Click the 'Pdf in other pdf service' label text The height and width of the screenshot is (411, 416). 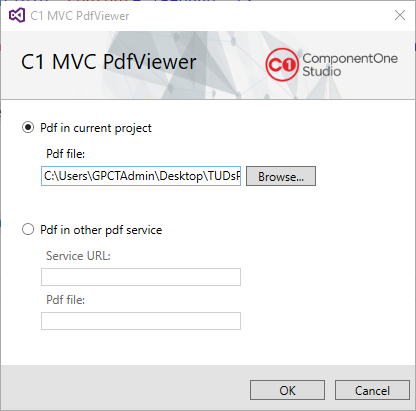coord(101,230)
